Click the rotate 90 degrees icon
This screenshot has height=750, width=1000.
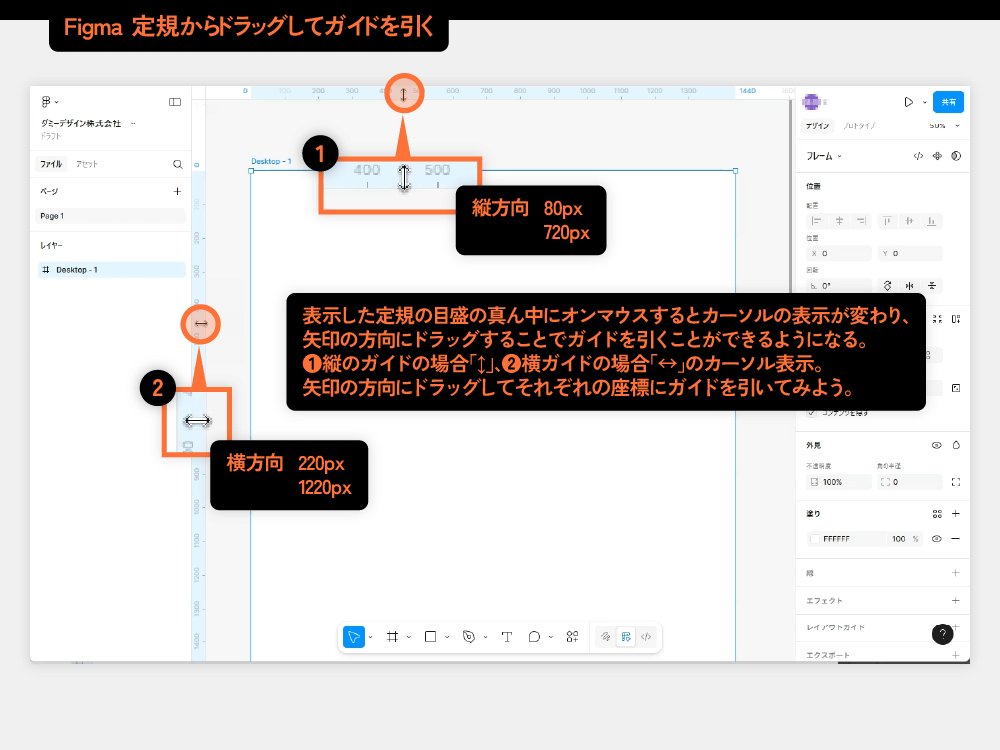[x=887, y=286]
